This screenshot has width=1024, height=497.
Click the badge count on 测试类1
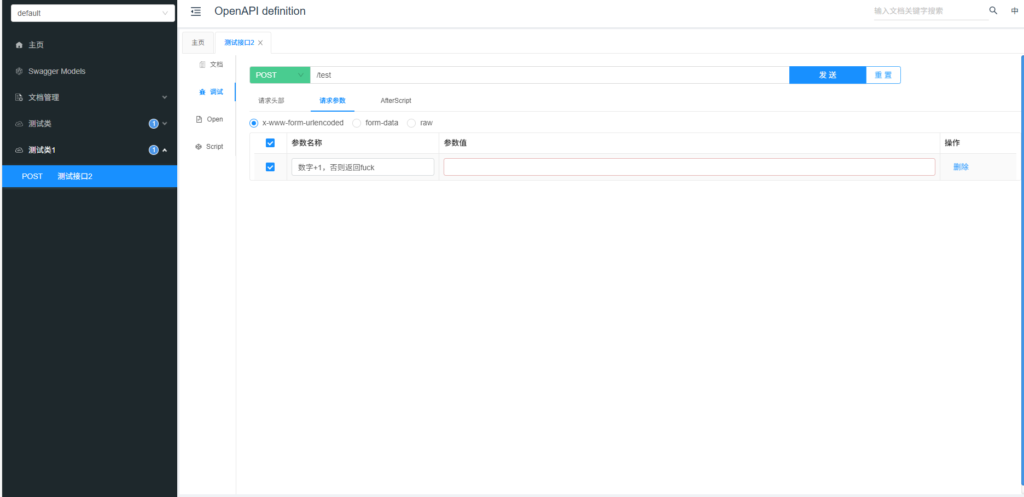point(153,150)
